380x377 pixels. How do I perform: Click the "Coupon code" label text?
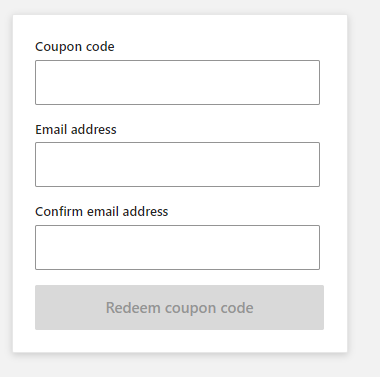point(75,47)
